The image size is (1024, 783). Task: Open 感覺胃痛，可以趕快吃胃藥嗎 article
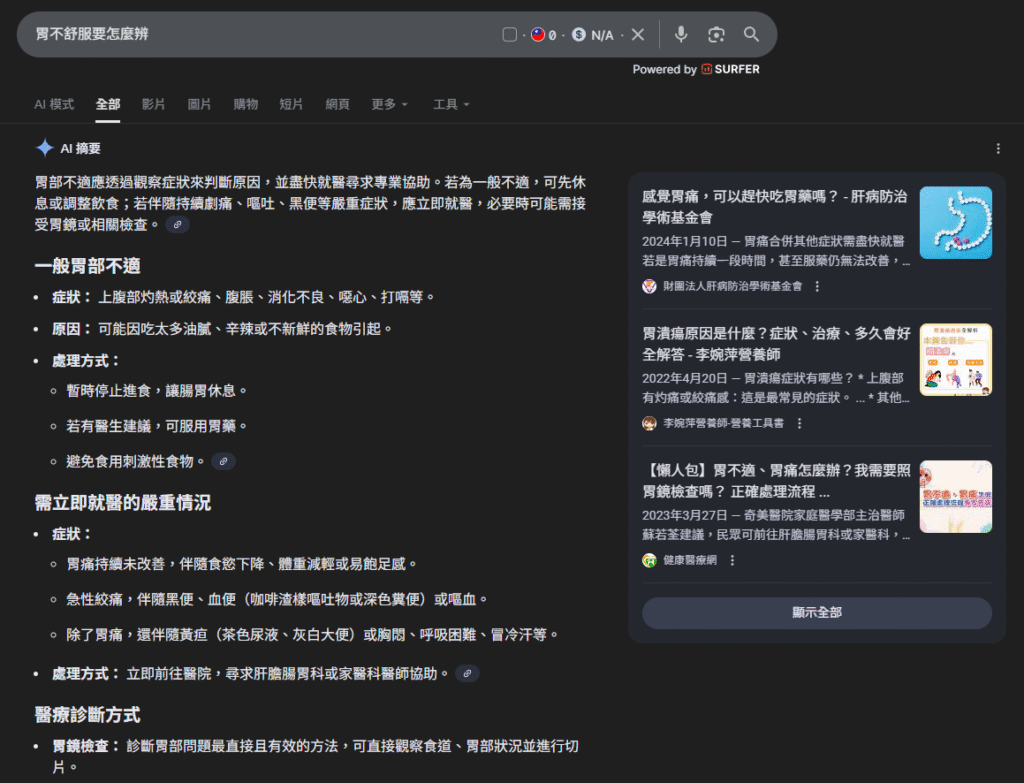(775, 206)
